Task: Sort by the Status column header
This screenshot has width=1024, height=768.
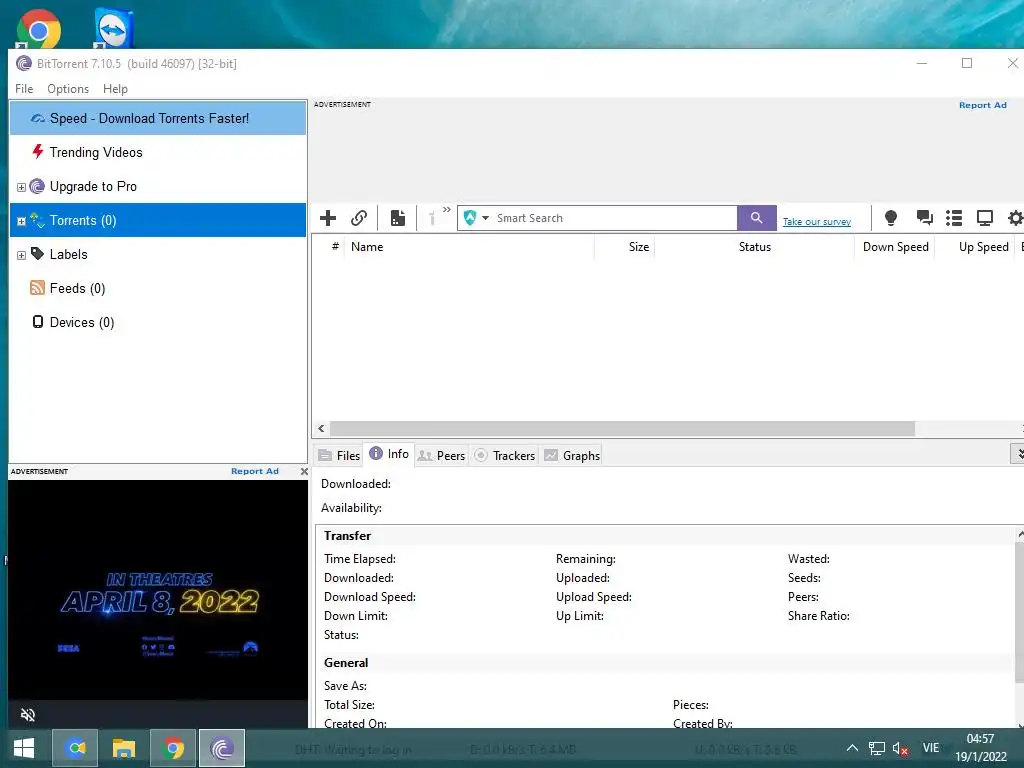Action: [754, 247]
